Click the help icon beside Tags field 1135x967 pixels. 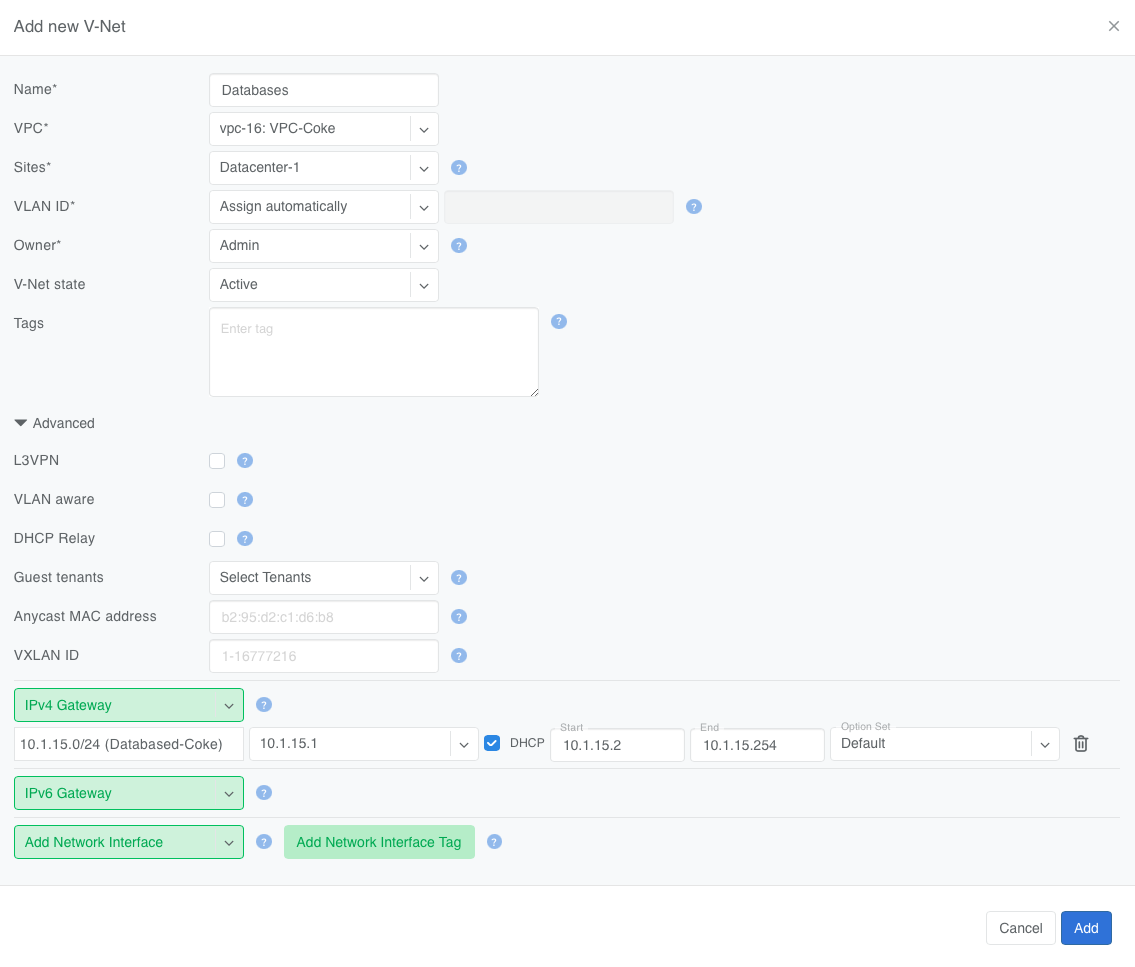[559, 322]
